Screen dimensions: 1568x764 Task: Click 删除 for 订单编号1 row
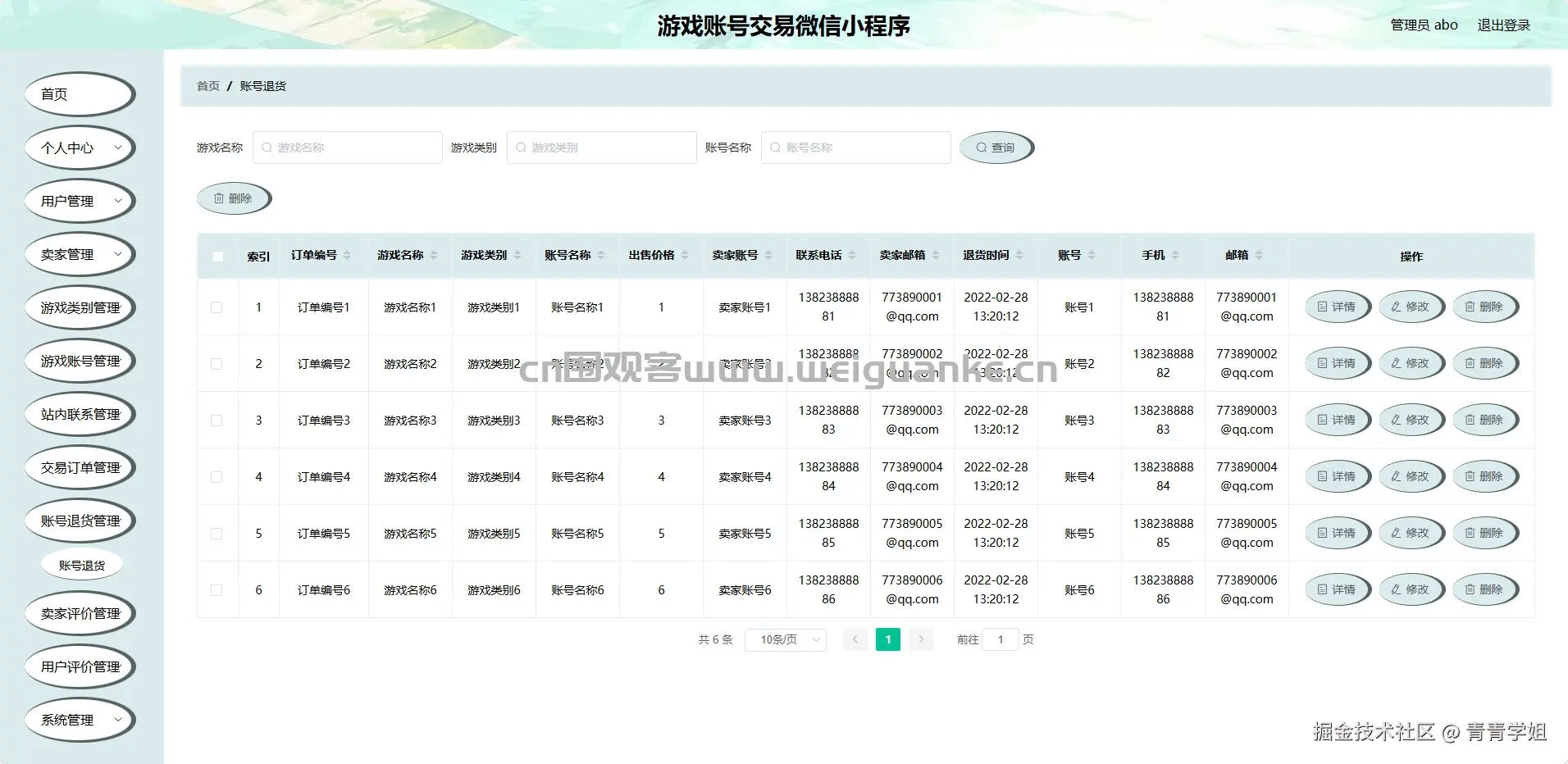coord(1485,307)
